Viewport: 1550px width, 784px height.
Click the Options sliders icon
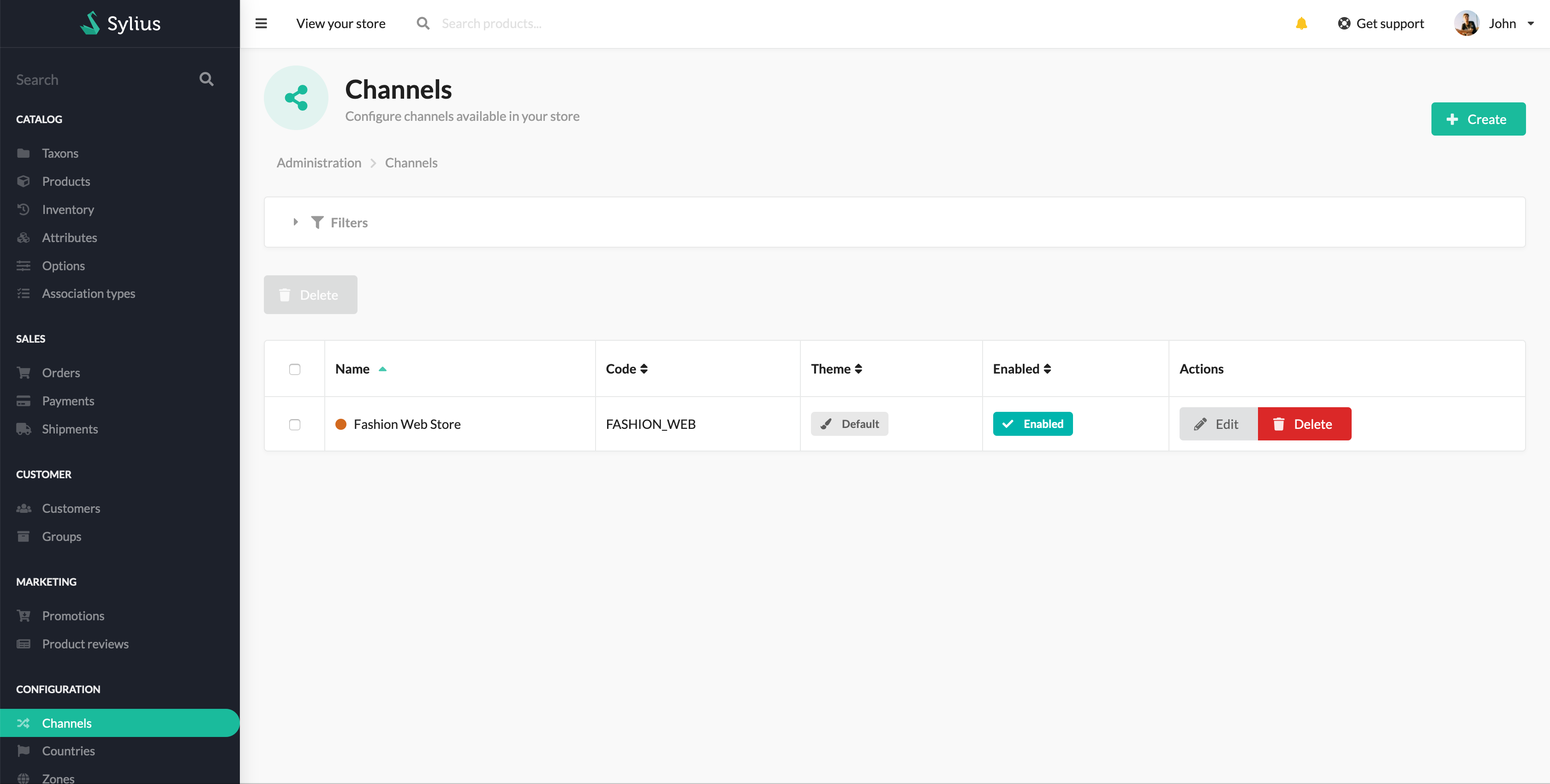pyautogui.click(x=24, y=265)
